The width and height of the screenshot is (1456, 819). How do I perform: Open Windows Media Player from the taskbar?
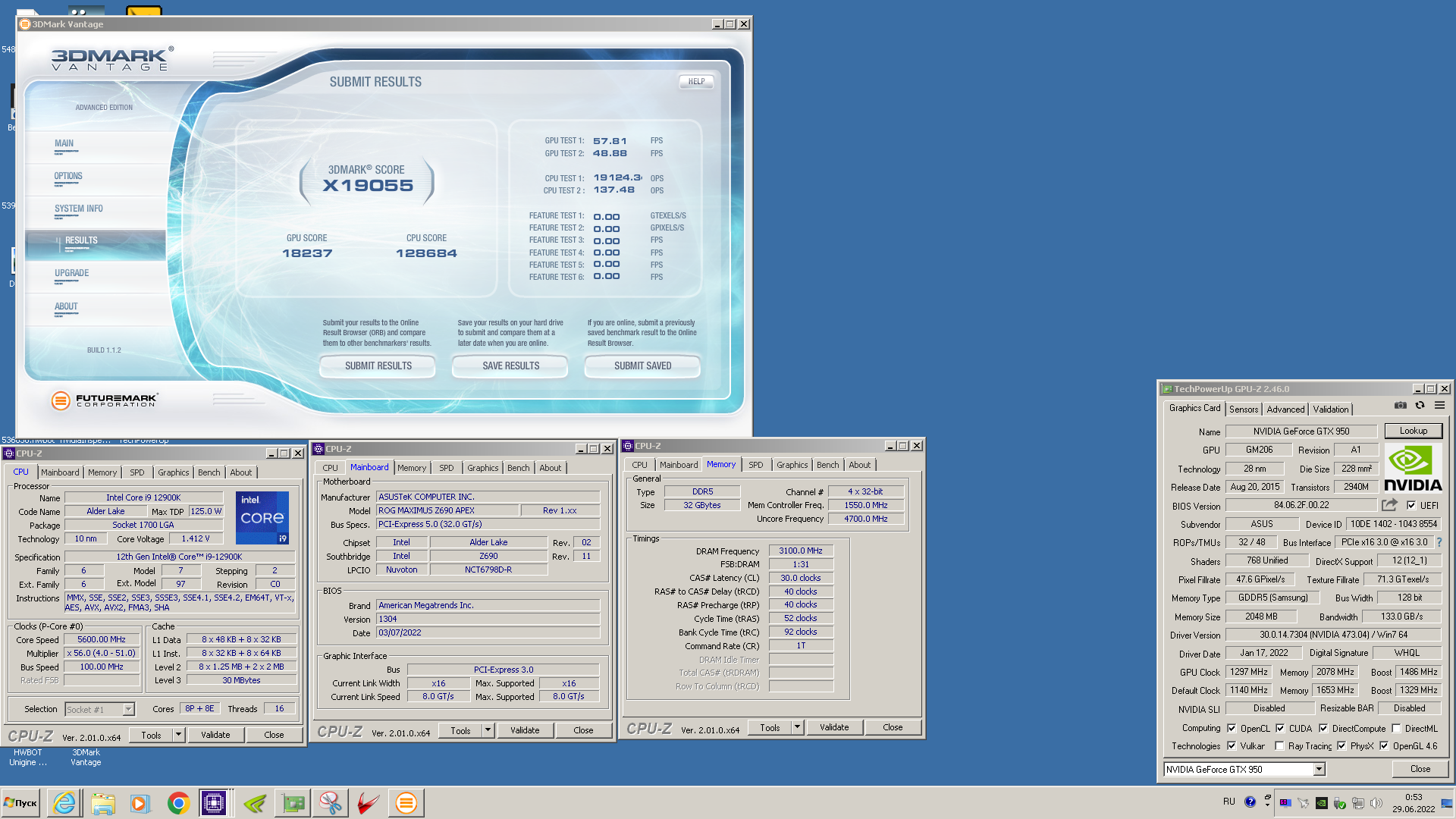(x=140, y=803)
